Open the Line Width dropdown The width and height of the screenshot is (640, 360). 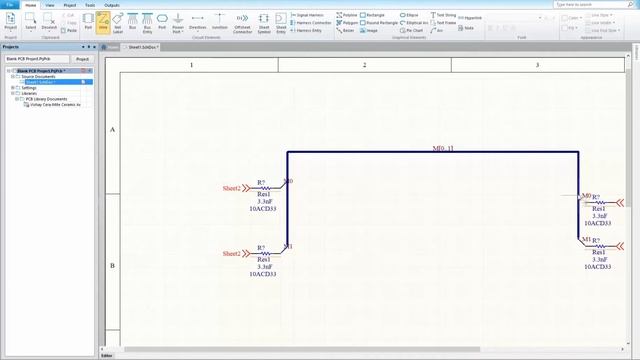(x=600, y=23)
